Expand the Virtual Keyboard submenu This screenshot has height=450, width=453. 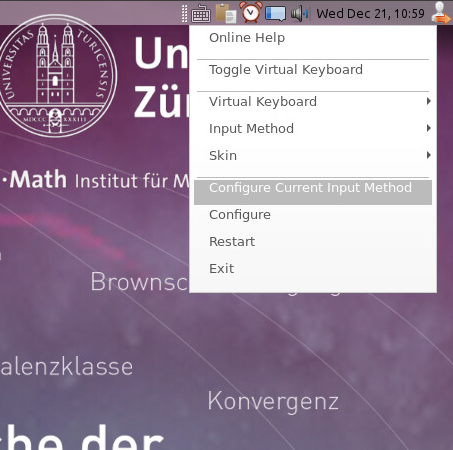313,102
